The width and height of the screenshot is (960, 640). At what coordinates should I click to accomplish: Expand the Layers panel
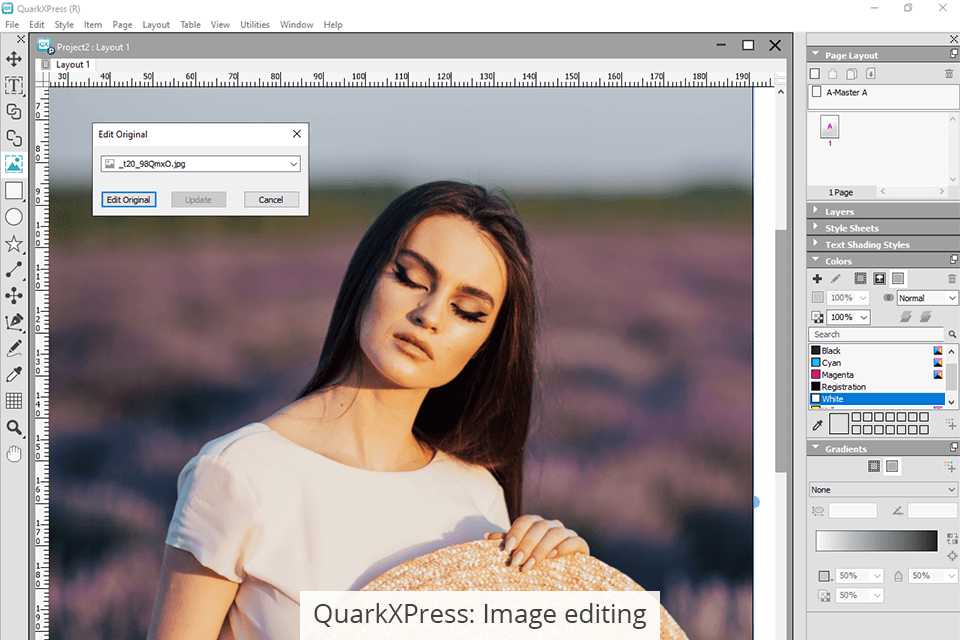click(816, 211)
